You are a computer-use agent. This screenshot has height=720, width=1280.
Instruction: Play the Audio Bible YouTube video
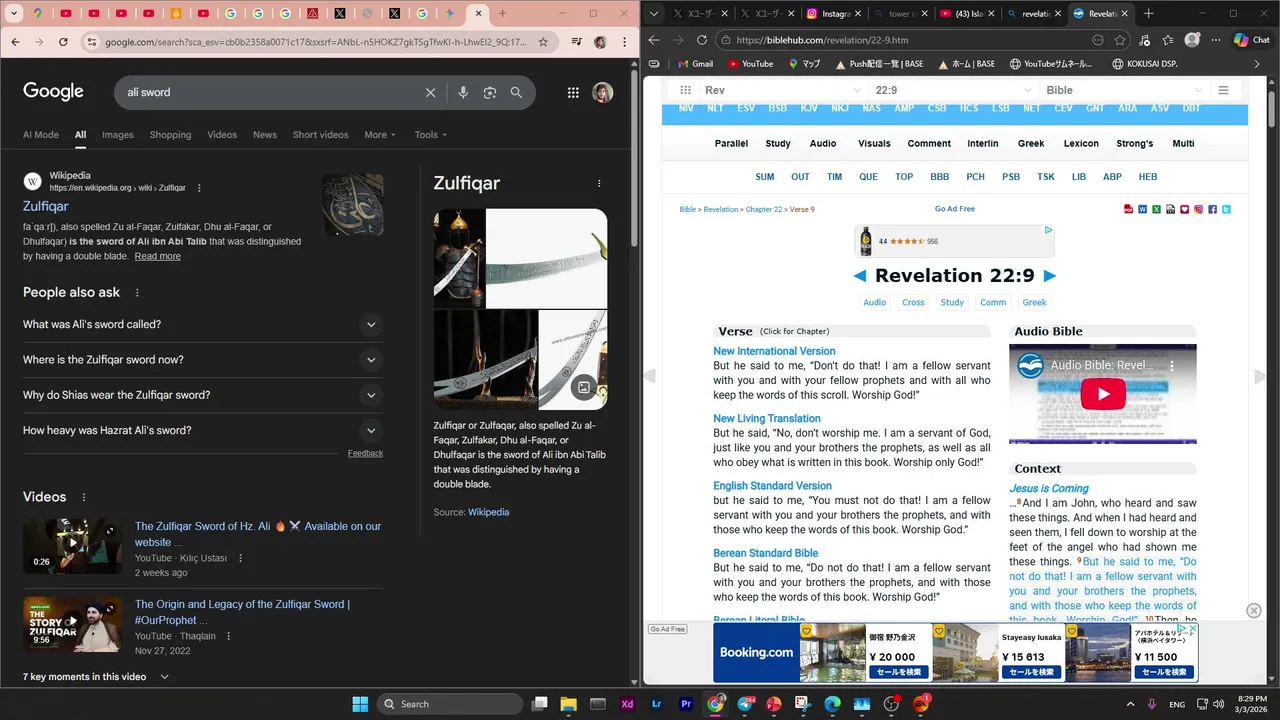coord(1103,394)
